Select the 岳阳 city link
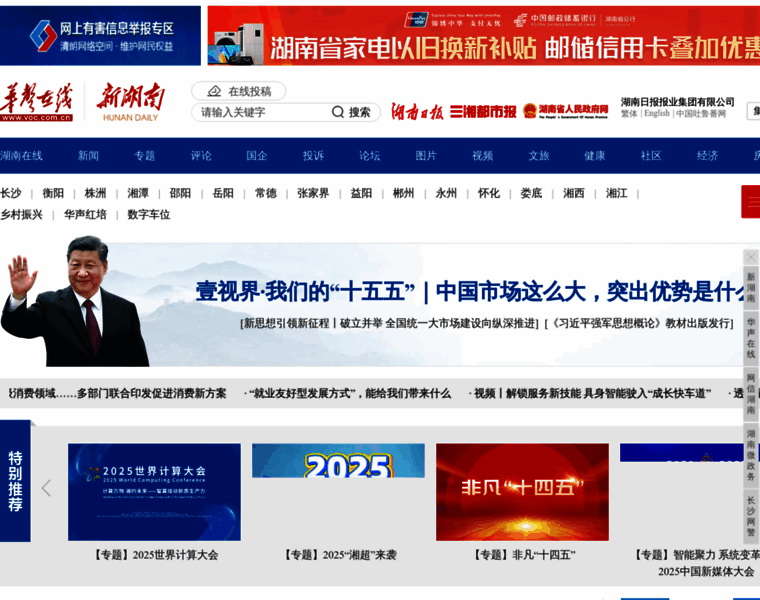This screenshot has height=600, width=760. click(223, 193)
